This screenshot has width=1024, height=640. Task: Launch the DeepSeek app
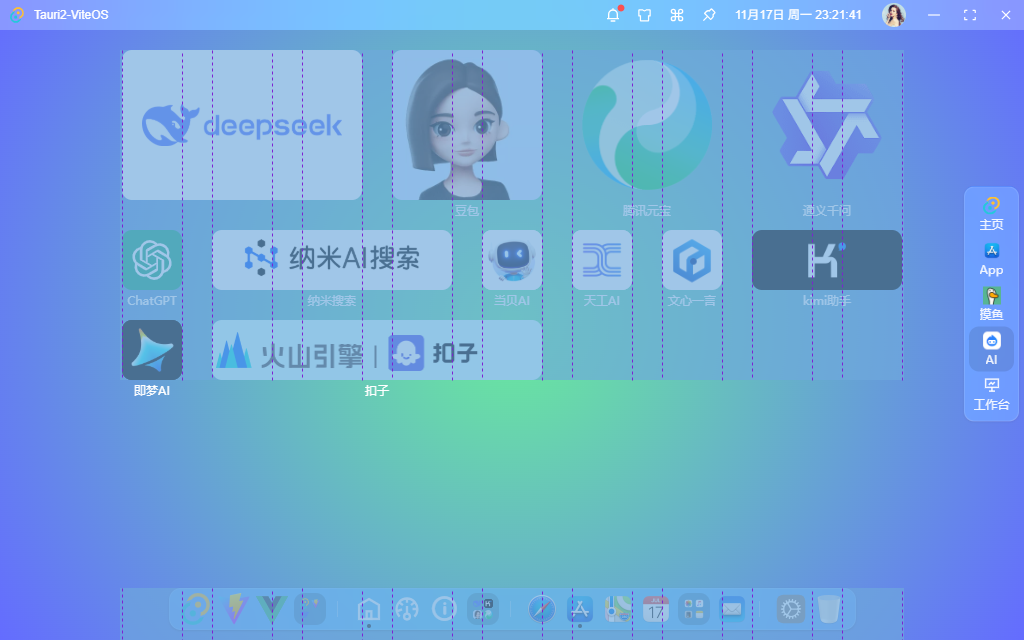(x=241, y=124)
